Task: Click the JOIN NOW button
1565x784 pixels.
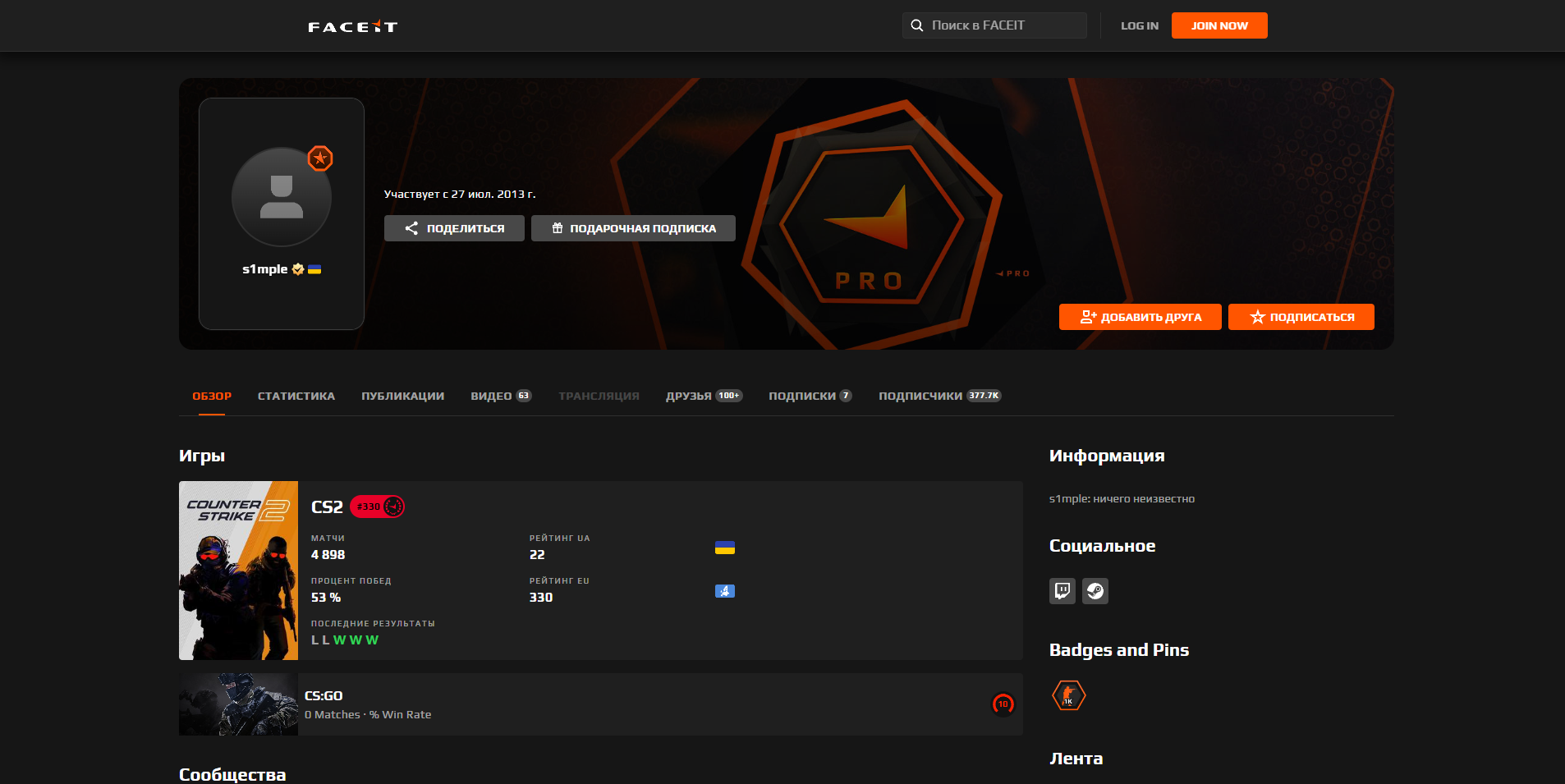Action: 1219,25
